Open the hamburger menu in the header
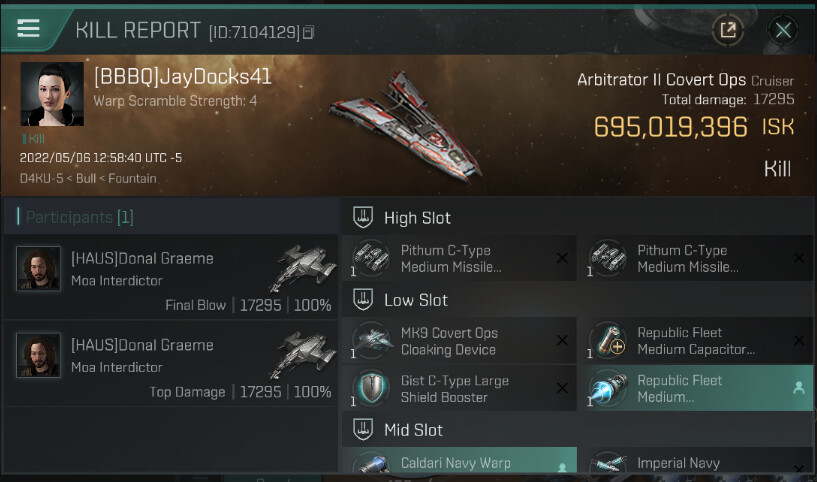 [x=28, y=28]
